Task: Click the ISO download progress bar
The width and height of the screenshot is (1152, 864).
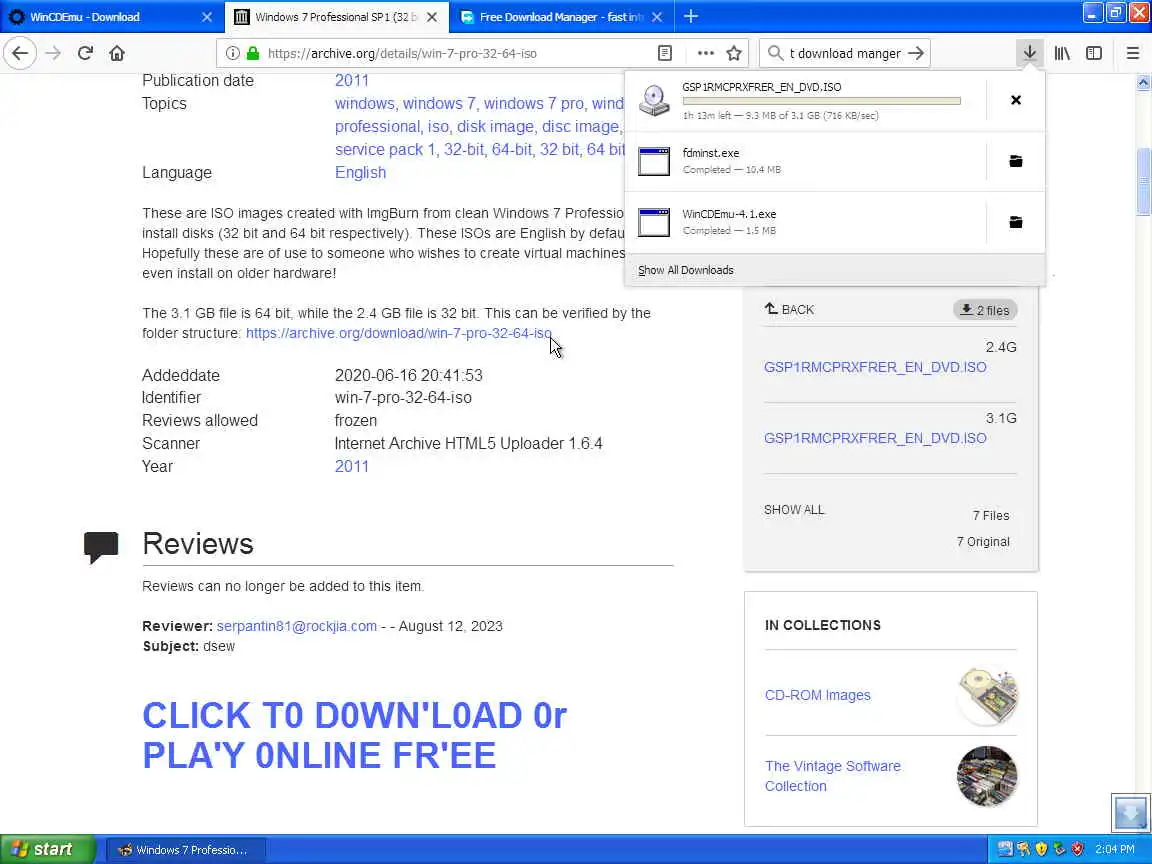Action: 821,101
